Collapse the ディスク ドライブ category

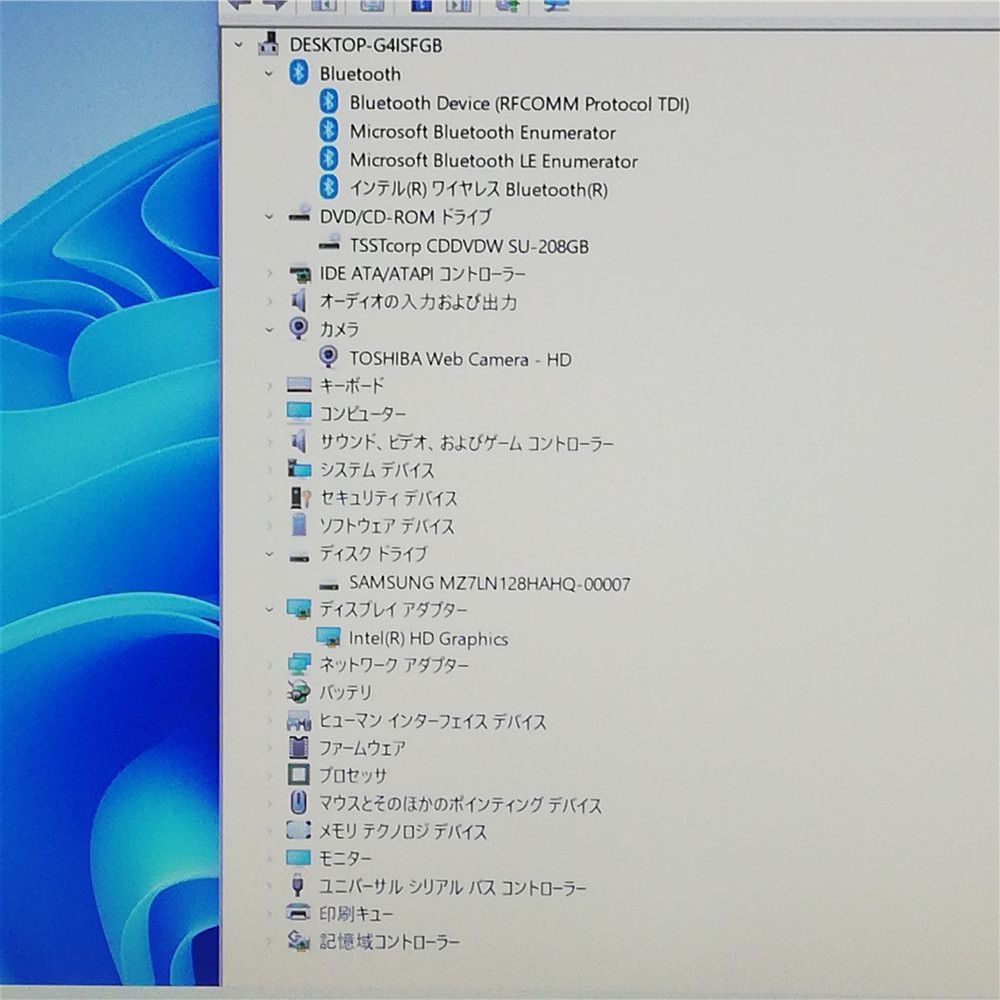268,554
